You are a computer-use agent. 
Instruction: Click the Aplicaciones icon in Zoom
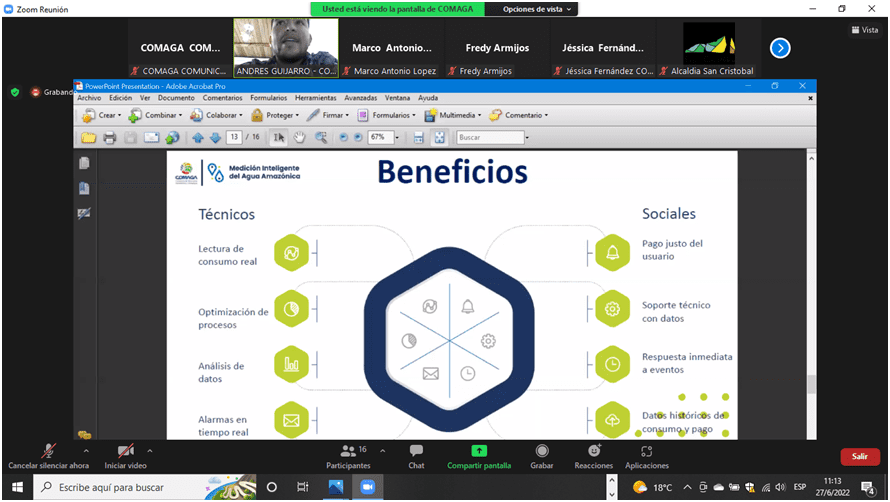point(647,452)
